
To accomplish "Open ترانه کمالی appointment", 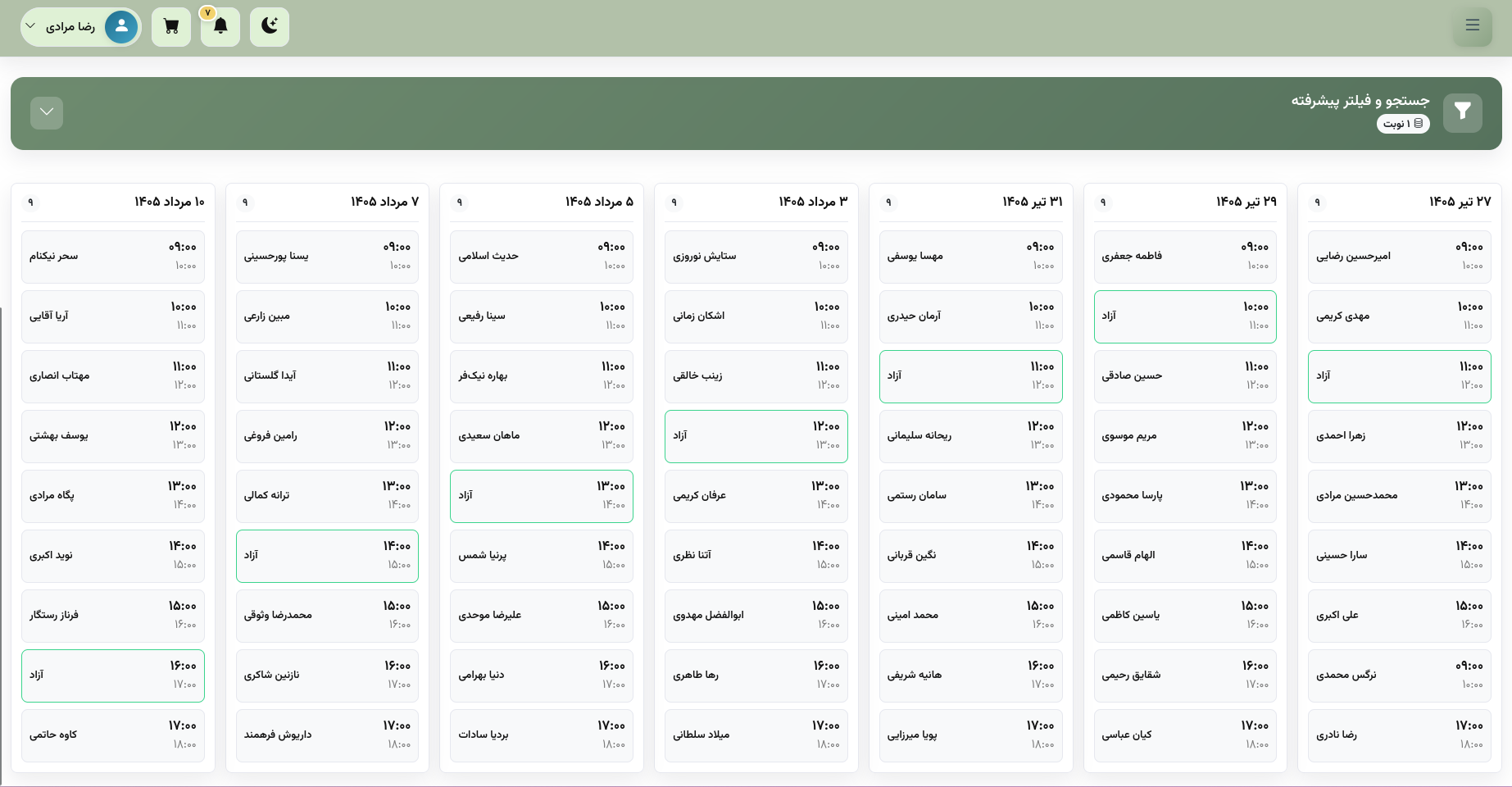I will 327,496.
